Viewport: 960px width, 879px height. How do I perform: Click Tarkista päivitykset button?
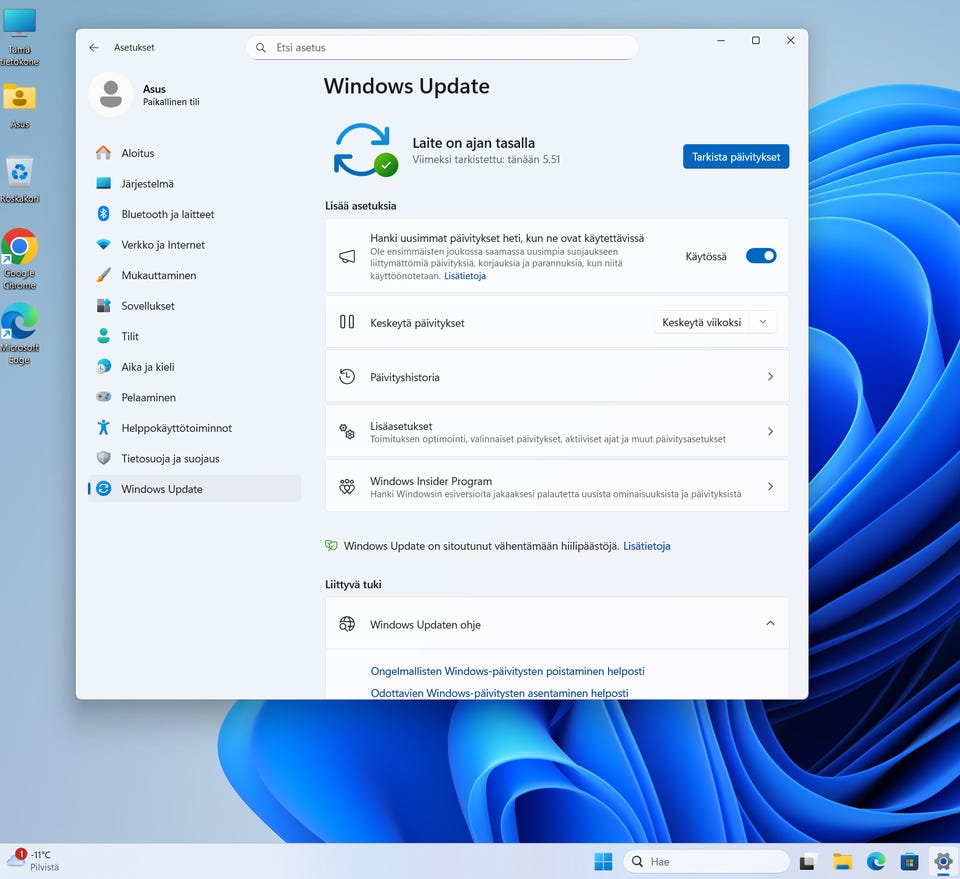736,157
